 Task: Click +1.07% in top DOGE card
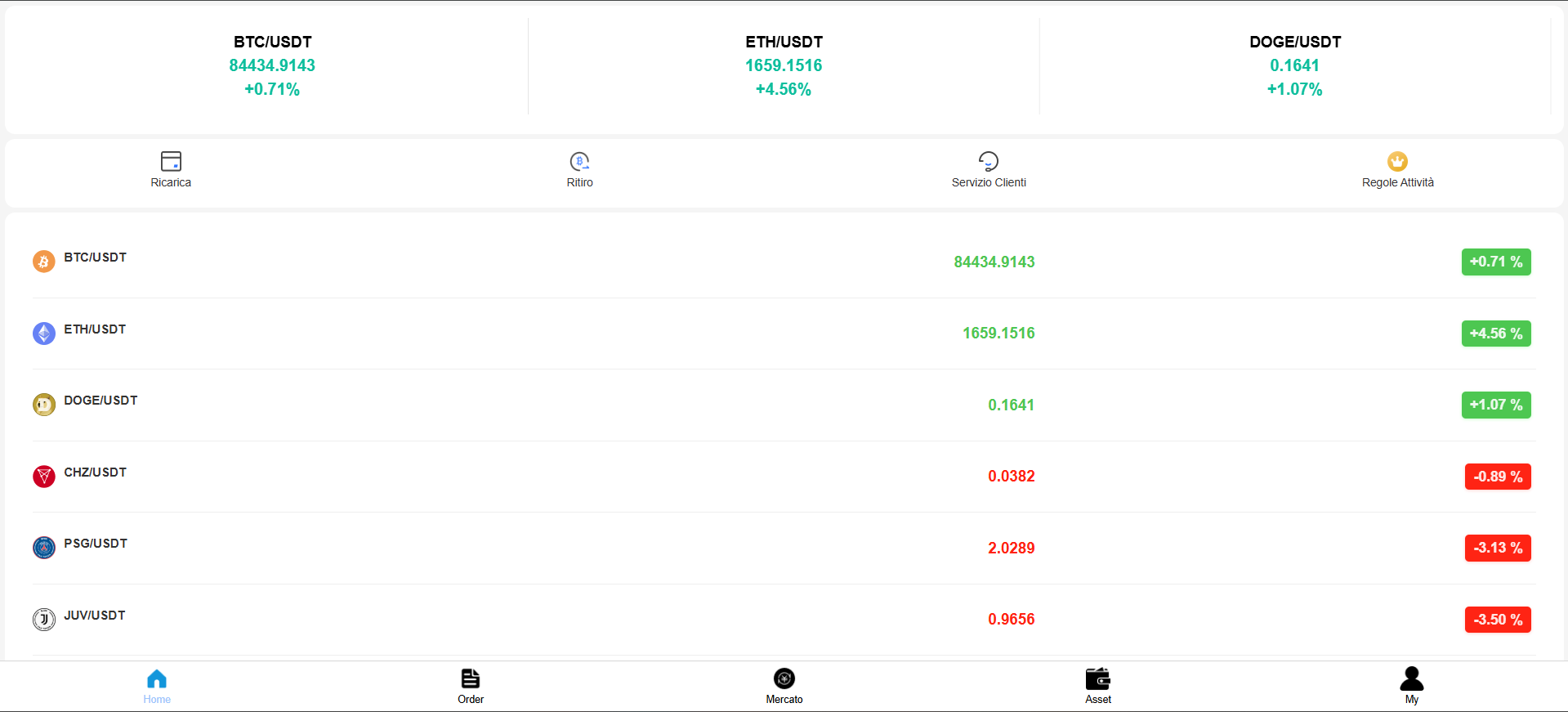coord(1295,89)
